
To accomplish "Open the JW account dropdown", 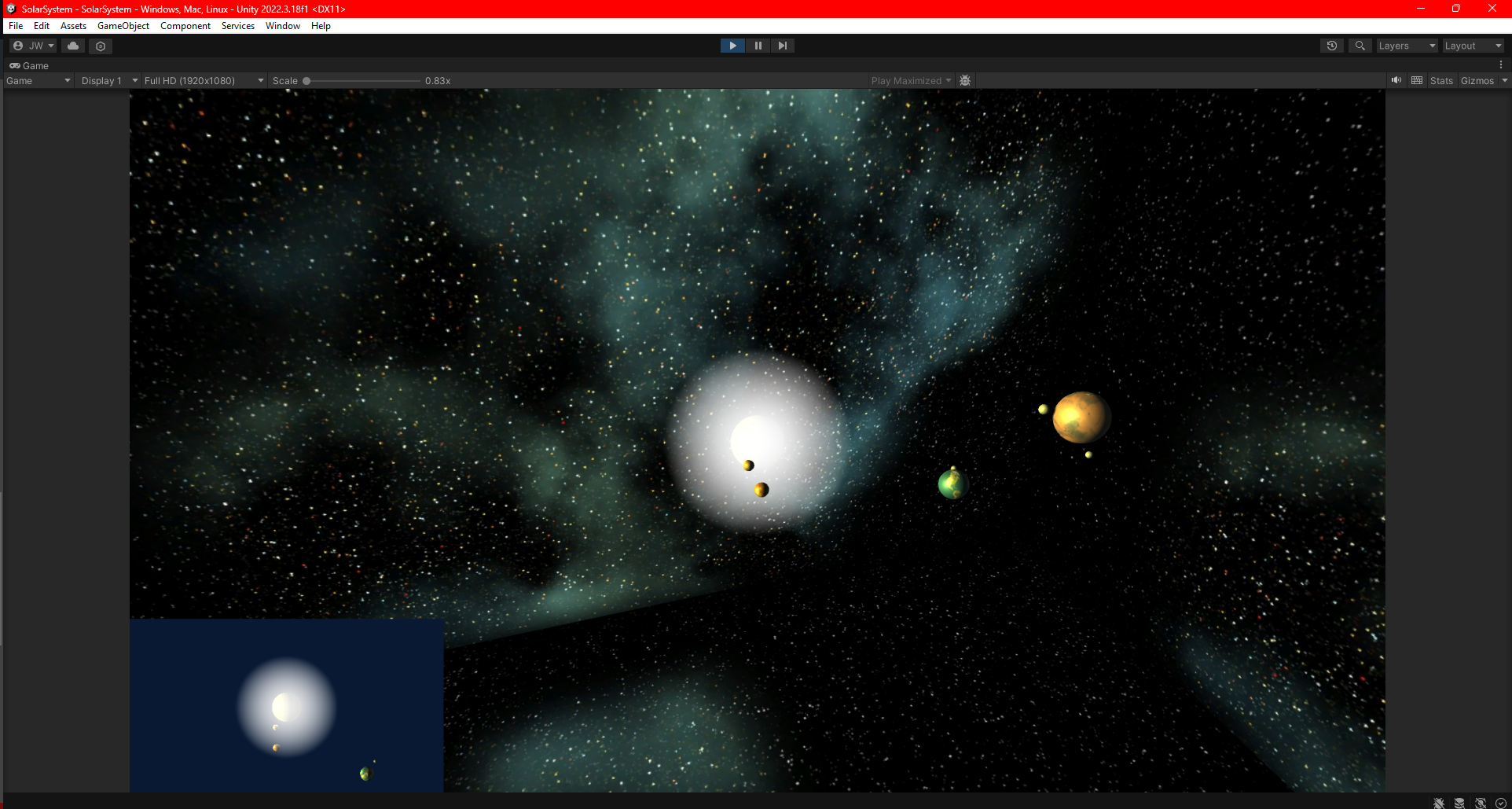I will point(34,46).
